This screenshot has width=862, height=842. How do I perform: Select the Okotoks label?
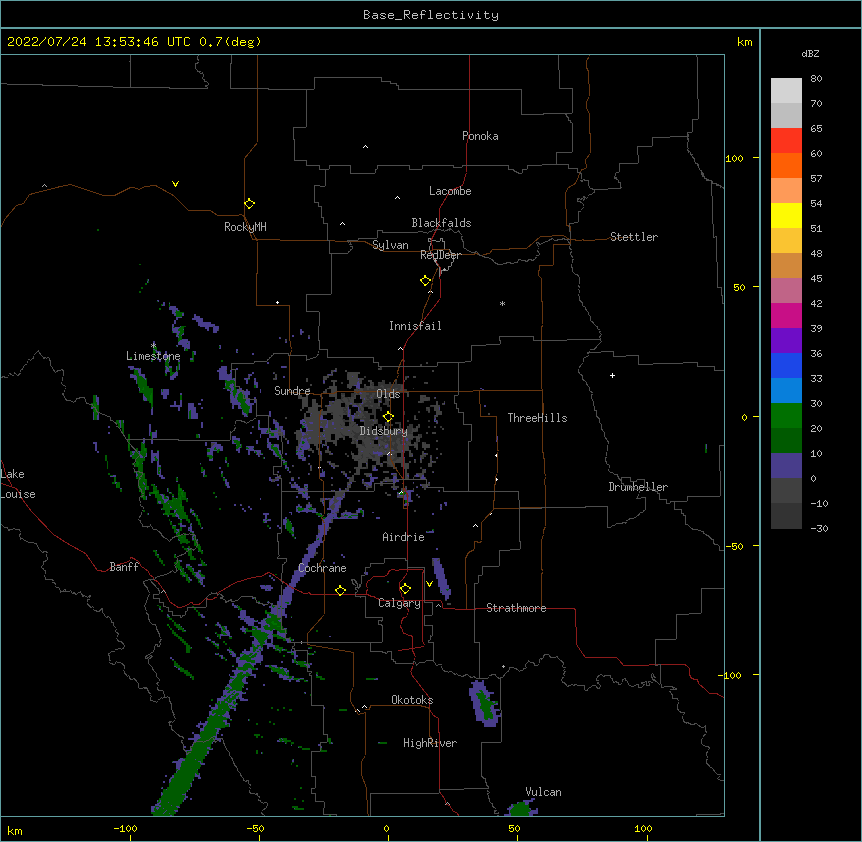[412, 700]
